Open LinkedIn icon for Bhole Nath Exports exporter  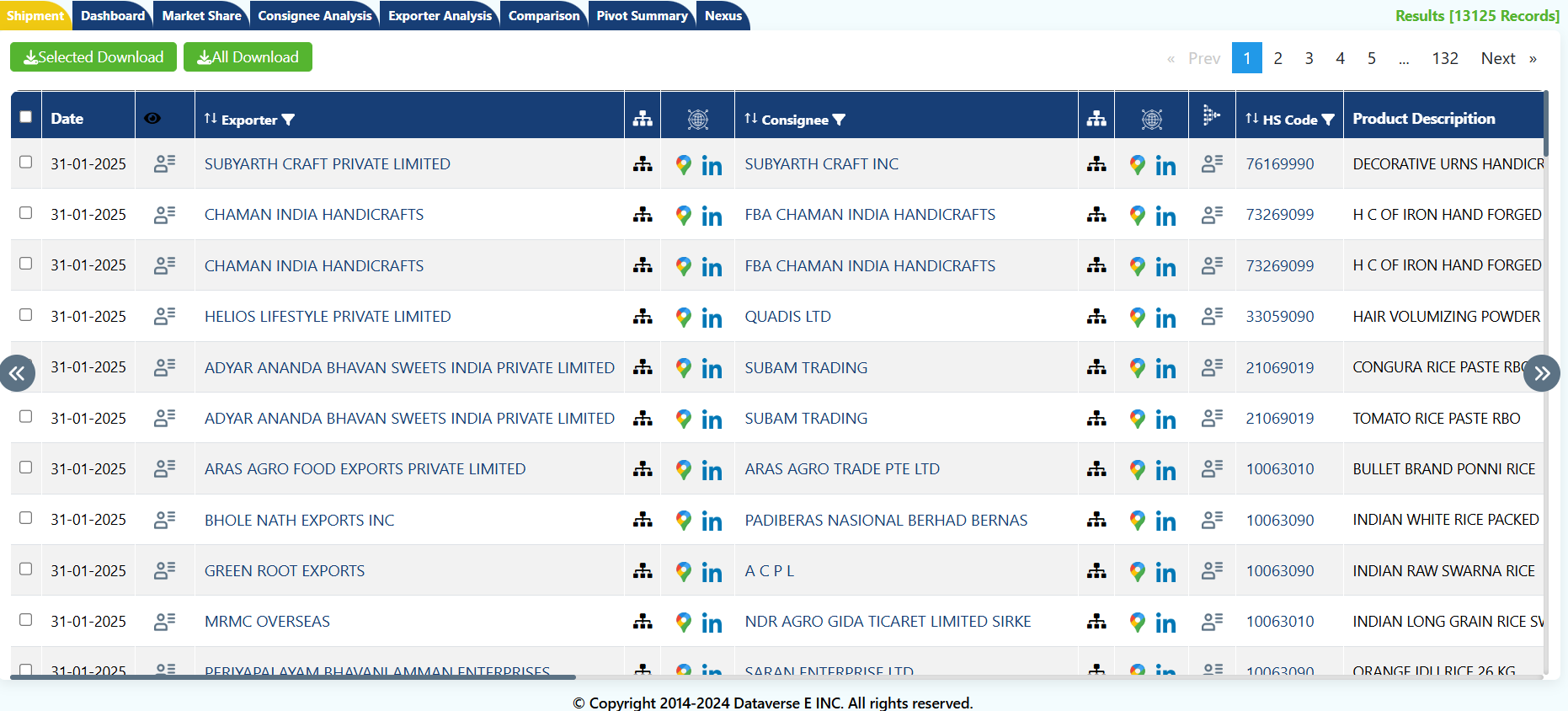click(x=712, y=521)
